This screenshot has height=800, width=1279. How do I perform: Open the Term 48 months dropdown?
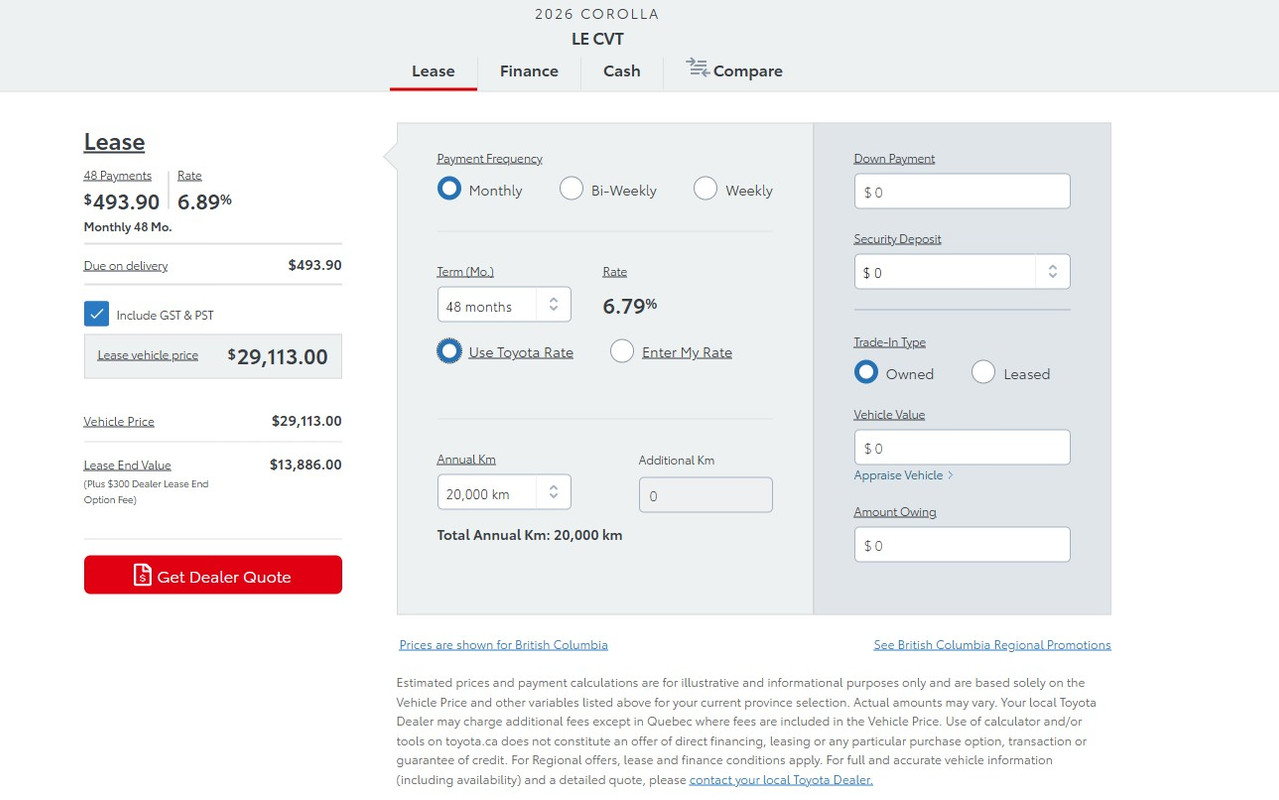[504, 305]
